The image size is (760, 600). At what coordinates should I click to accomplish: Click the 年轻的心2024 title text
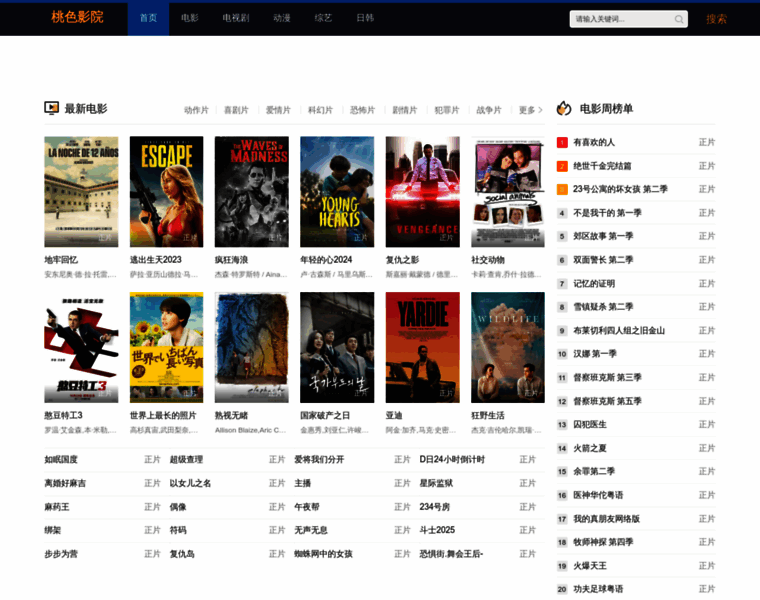(x=326, y=260)
